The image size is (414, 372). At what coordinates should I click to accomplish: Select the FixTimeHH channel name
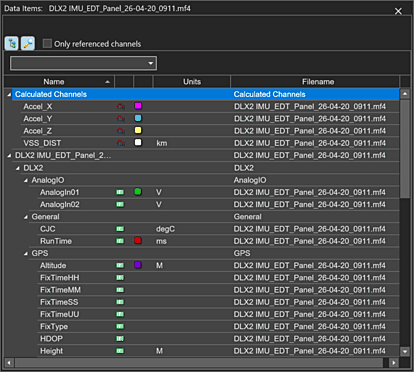(60, 278)
